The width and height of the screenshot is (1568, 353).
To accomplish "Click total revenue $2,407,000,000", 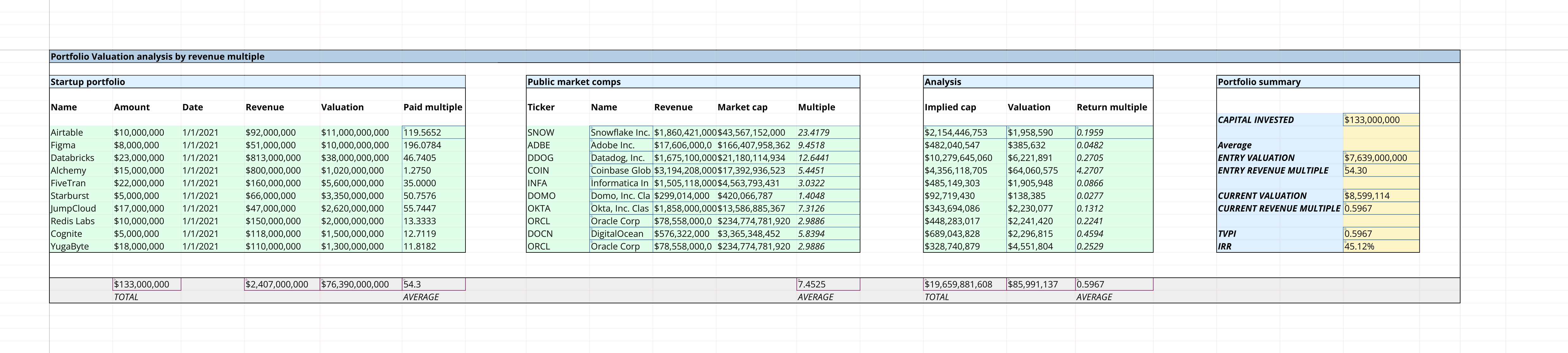I will pos(282,284).
